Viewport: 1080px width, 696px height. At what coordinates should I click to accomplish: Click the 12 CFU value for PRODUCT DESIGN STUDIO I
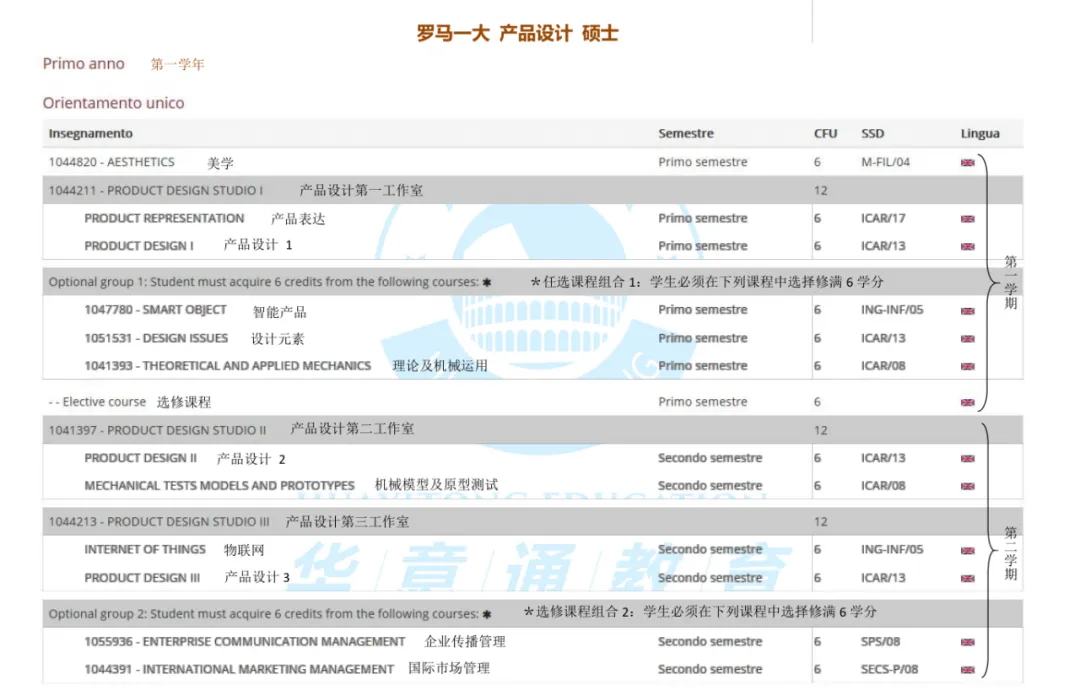(x=820, y=190)
